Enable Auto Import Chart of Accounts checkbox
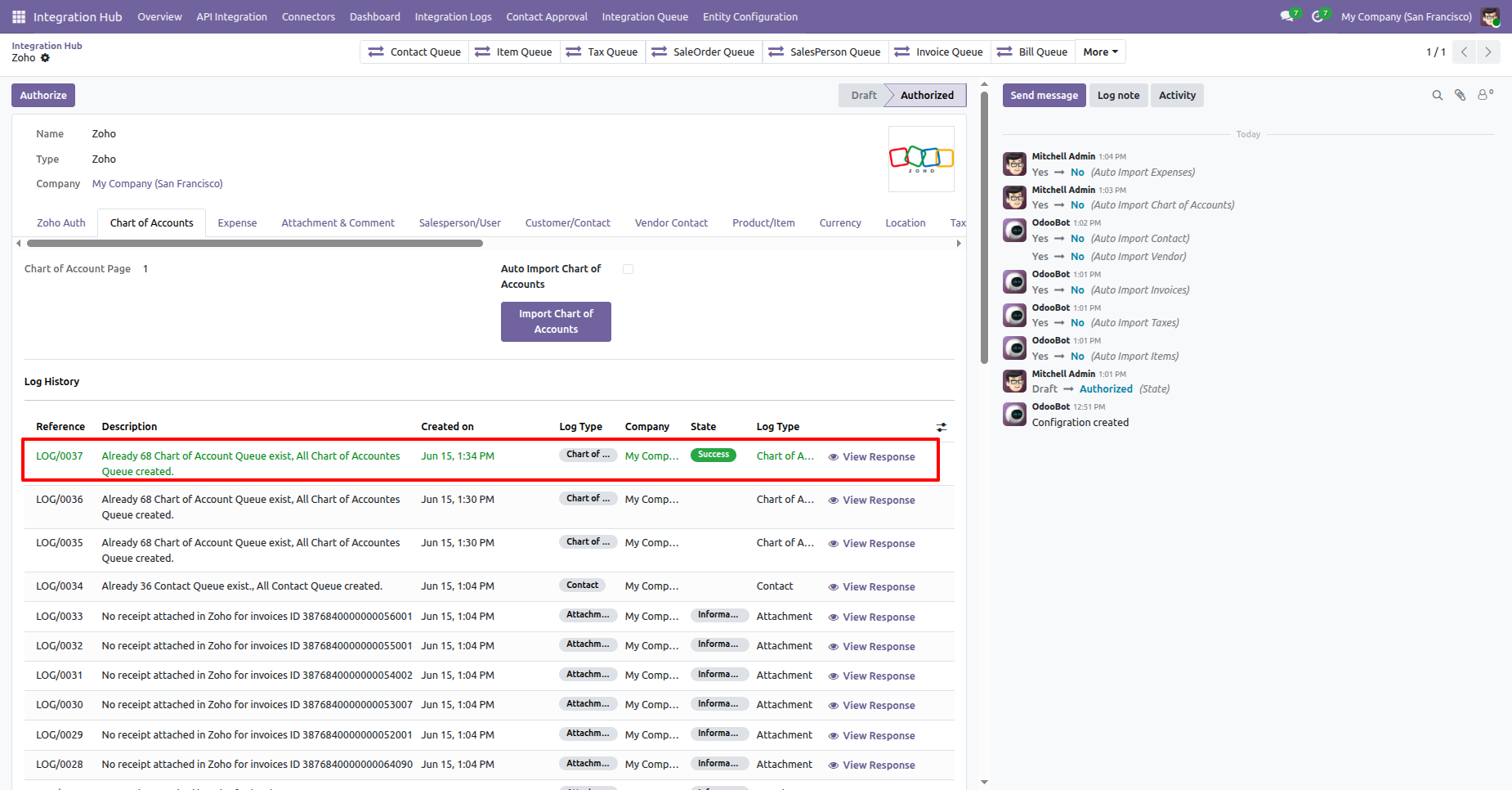This screenshot has height=790, width=1512. [x=628, y=269]
